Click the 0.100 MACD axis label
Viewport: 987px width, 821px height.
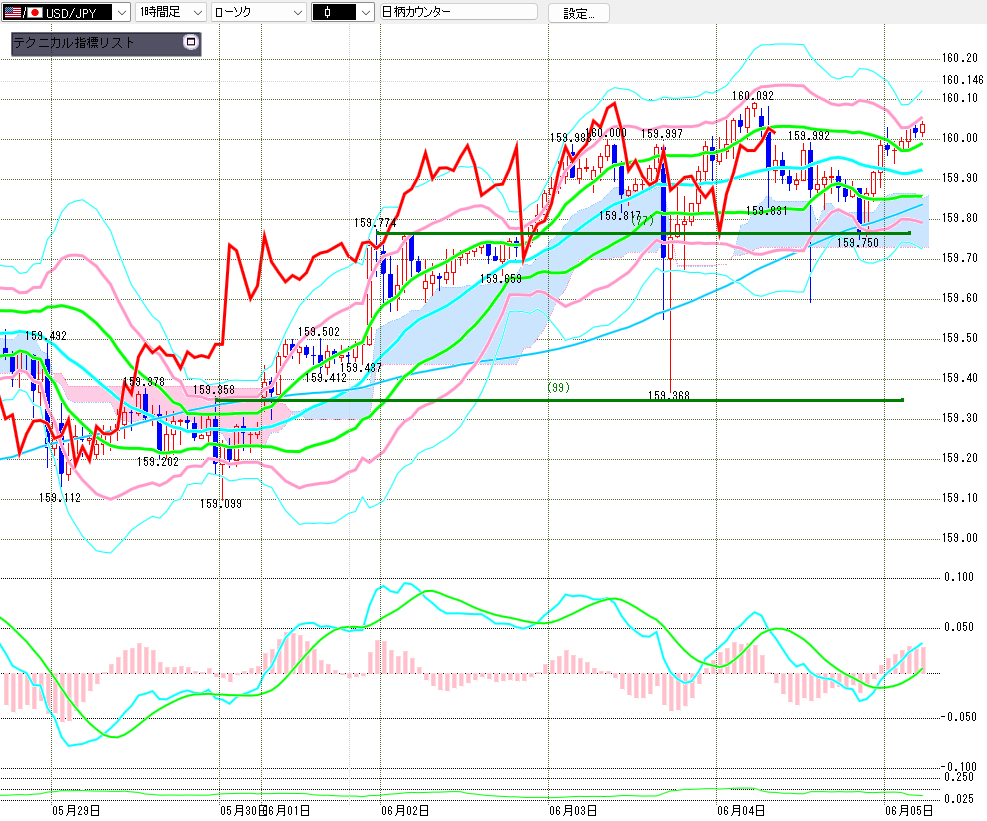[x=959, y=577]
